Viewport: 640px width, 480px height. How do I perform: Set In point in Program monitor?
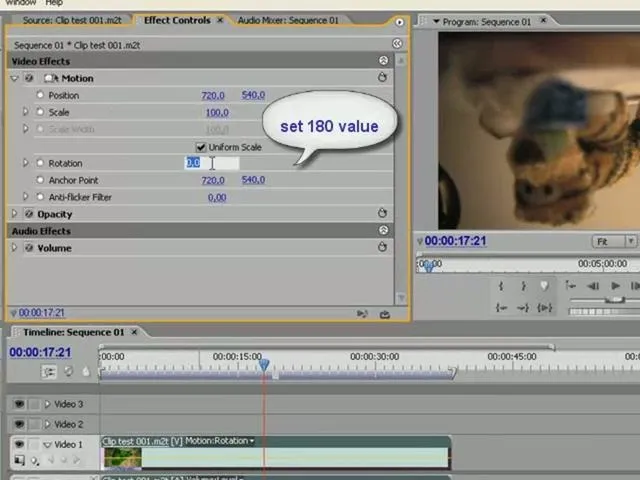501,286
